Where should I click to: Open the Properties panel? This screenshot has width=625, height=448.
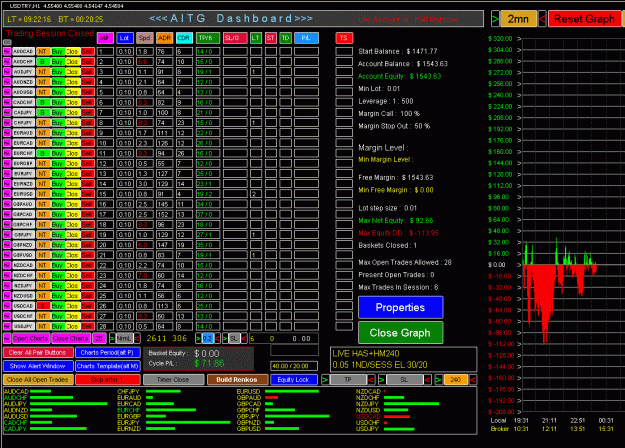[x=401, y=307]
